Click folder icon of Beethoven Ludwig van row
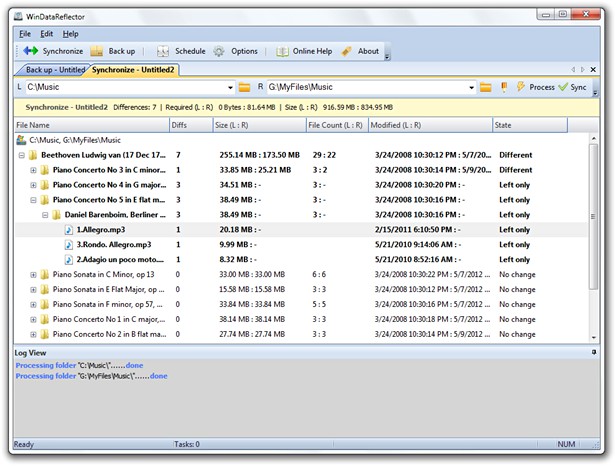The image size is (616, 466). click(x=33, y=155)
